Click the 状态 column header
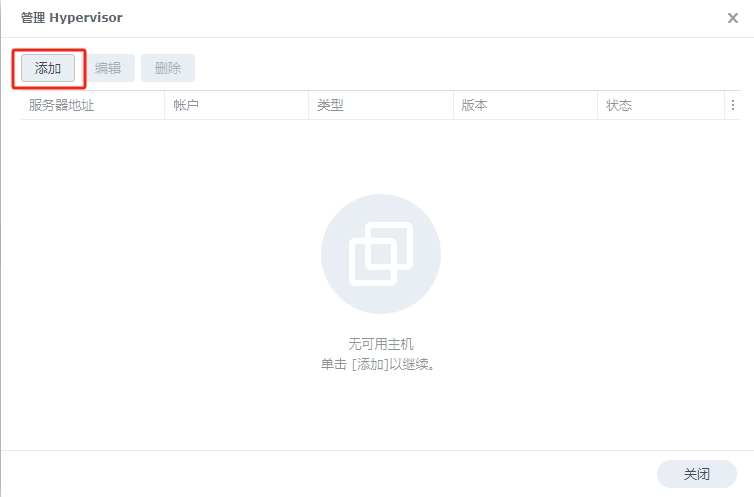This screenshot has width=754, height=497. [x=618, y=105]
